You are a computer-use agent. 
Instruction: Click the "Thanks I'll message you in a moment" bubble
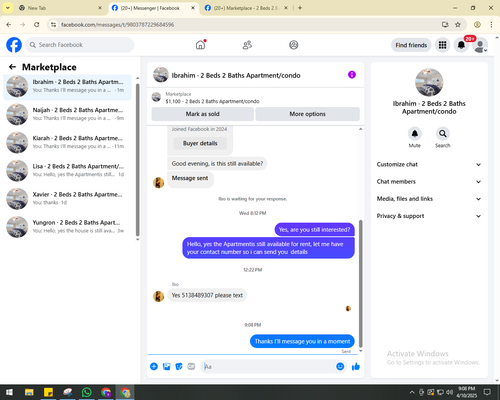(x=302, y=341)
